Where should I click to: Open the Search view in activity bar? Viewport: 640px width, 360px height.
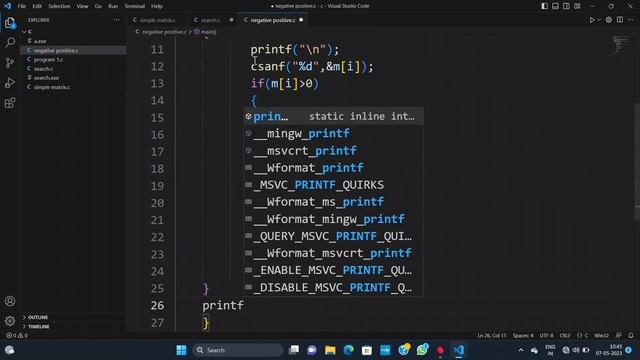click(10, 42)
